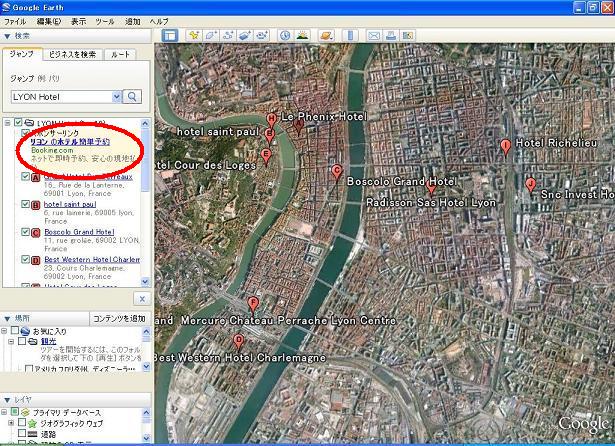Add a path using the toolbar icon
Screen dimensions: 615x446
[228, 36]
